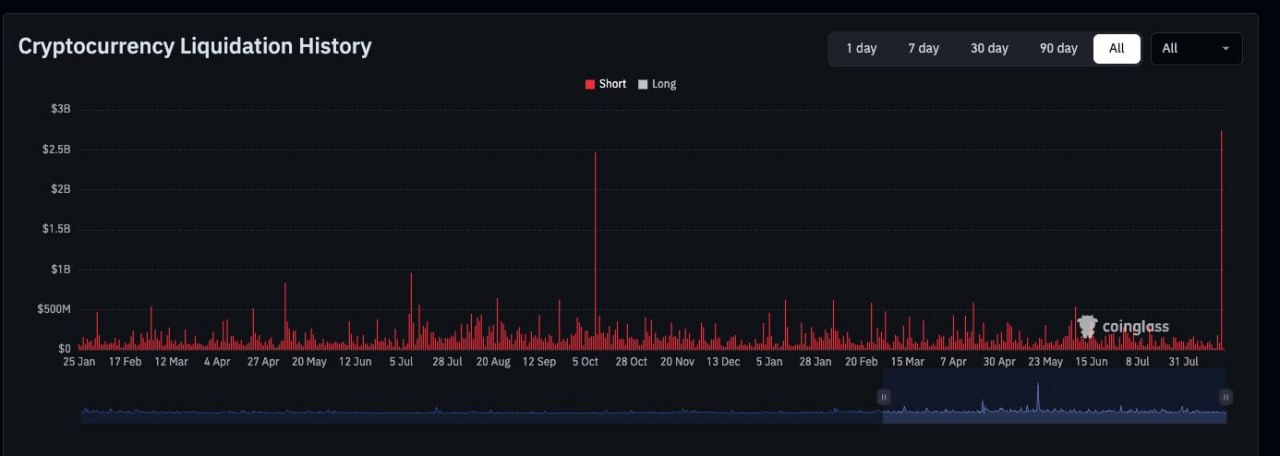Click the tallest bar at chart's right edge
This screenshot has height=456, width=1280.
(1222, 240)
